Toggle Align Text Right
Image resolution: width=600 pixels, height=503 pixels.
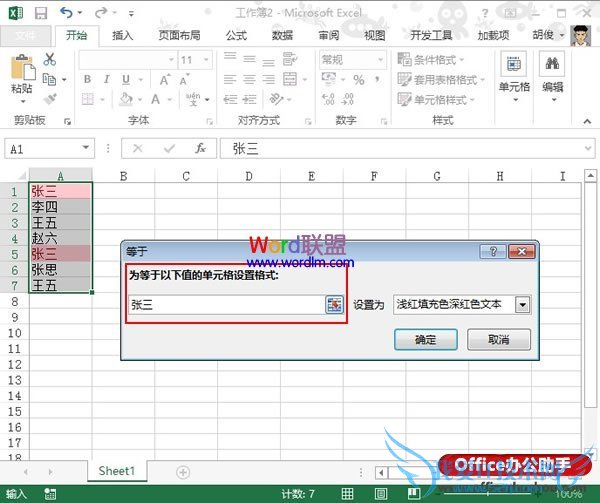click(268, 80)
